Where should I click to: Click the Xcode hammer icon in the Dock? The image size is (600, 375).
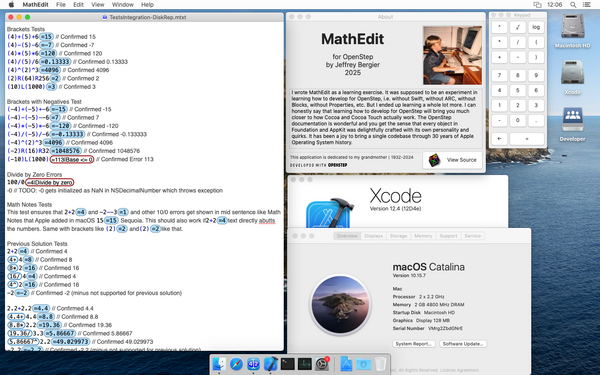coord(271,364)
